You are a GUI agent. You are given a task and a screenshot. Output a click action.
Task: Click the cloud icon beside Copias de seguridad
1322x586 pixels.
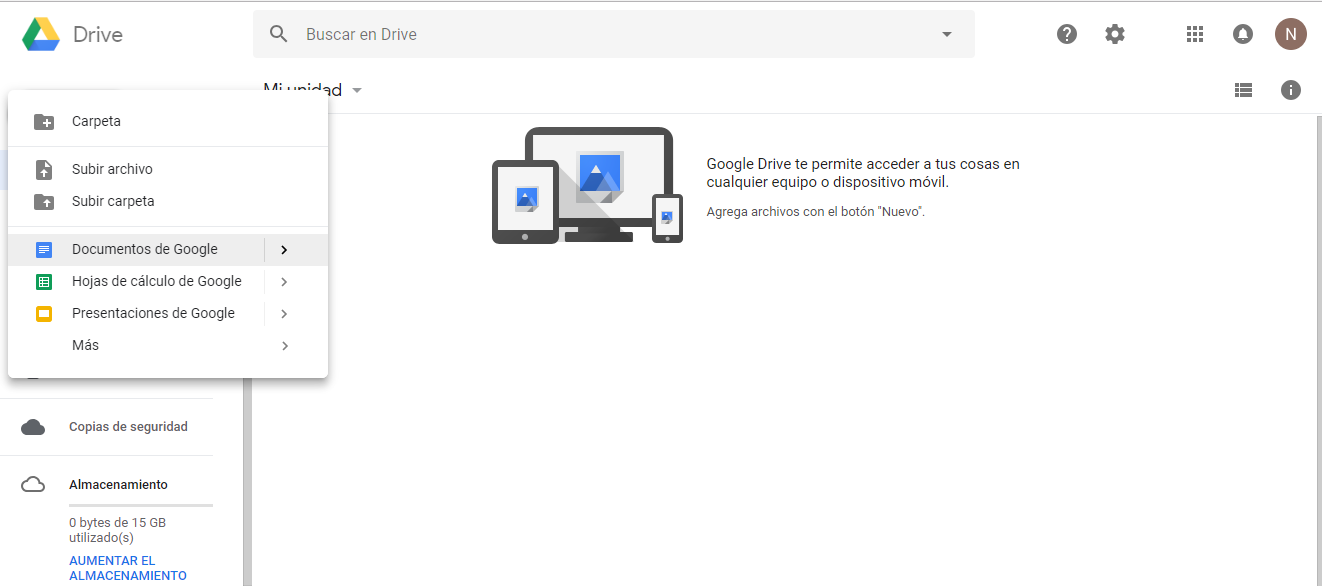click(33, 427)
